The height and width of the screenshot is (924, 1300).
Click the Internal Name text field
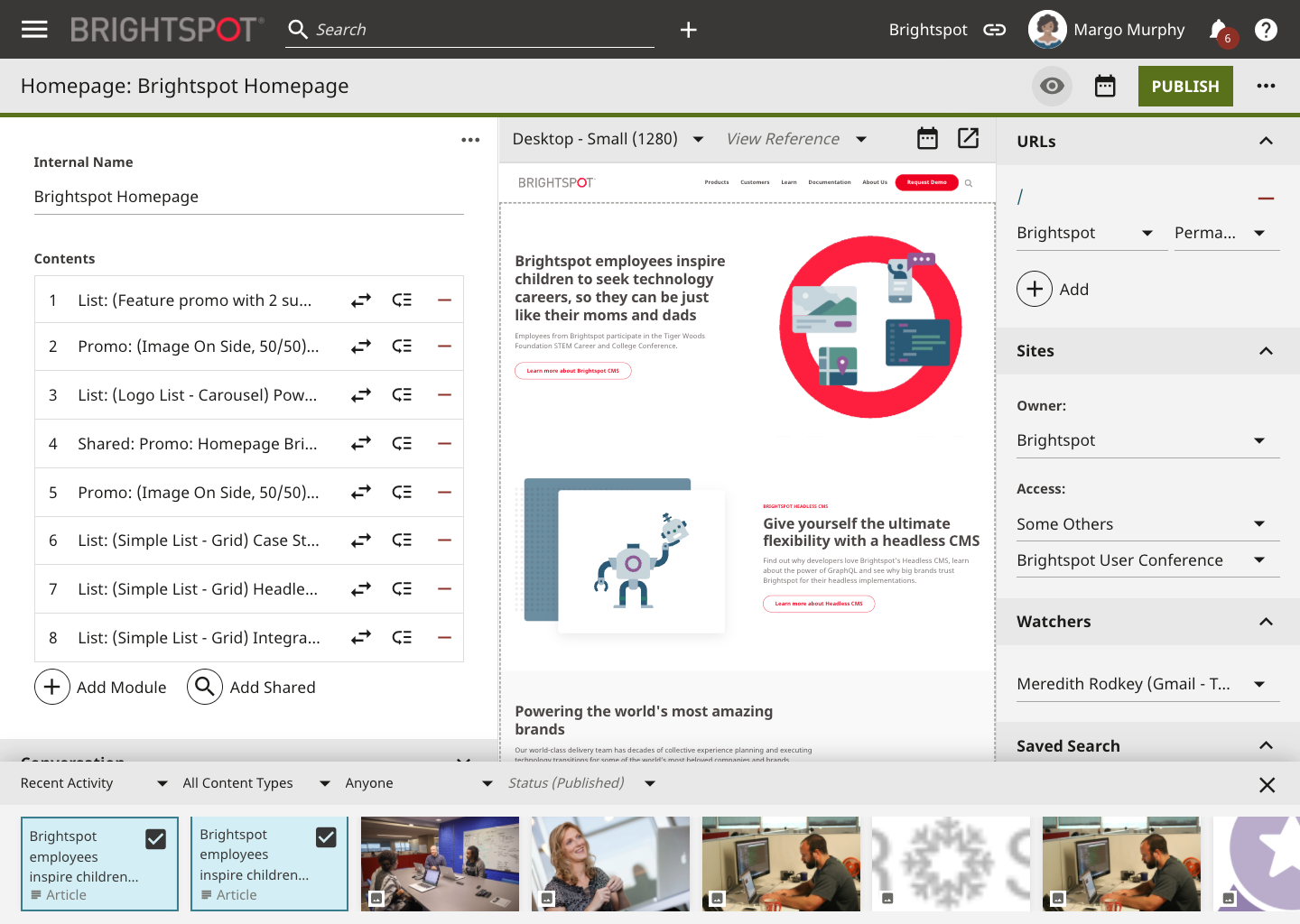248,197
